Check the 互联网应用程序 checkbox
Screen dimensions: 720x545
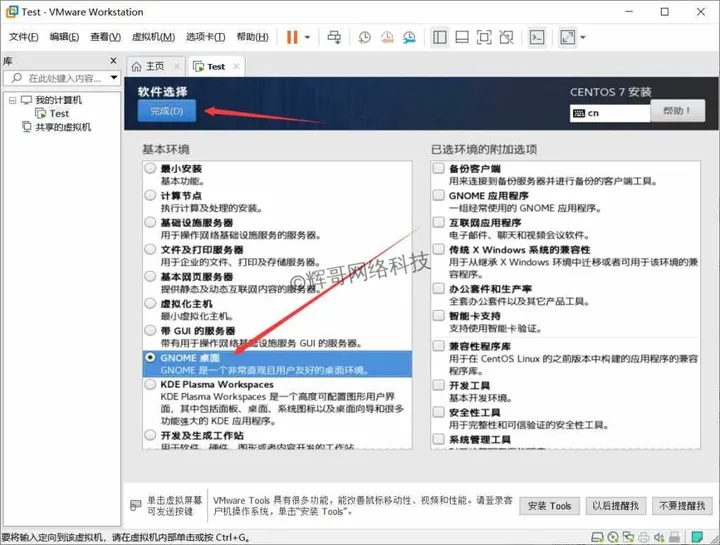(x=439, y=223)
